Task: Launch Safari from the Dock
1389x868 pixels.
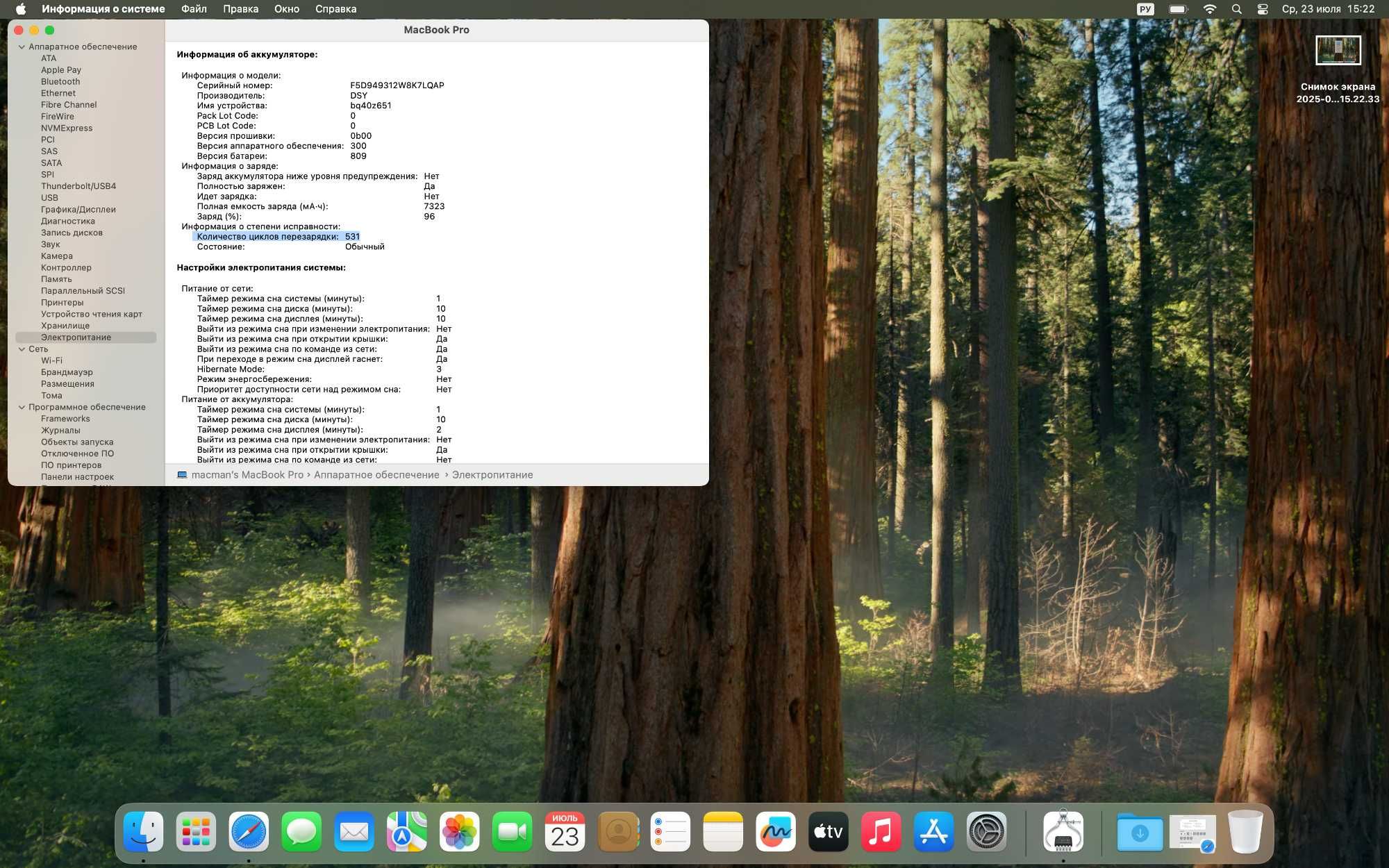Action: [x=249, y=831]
